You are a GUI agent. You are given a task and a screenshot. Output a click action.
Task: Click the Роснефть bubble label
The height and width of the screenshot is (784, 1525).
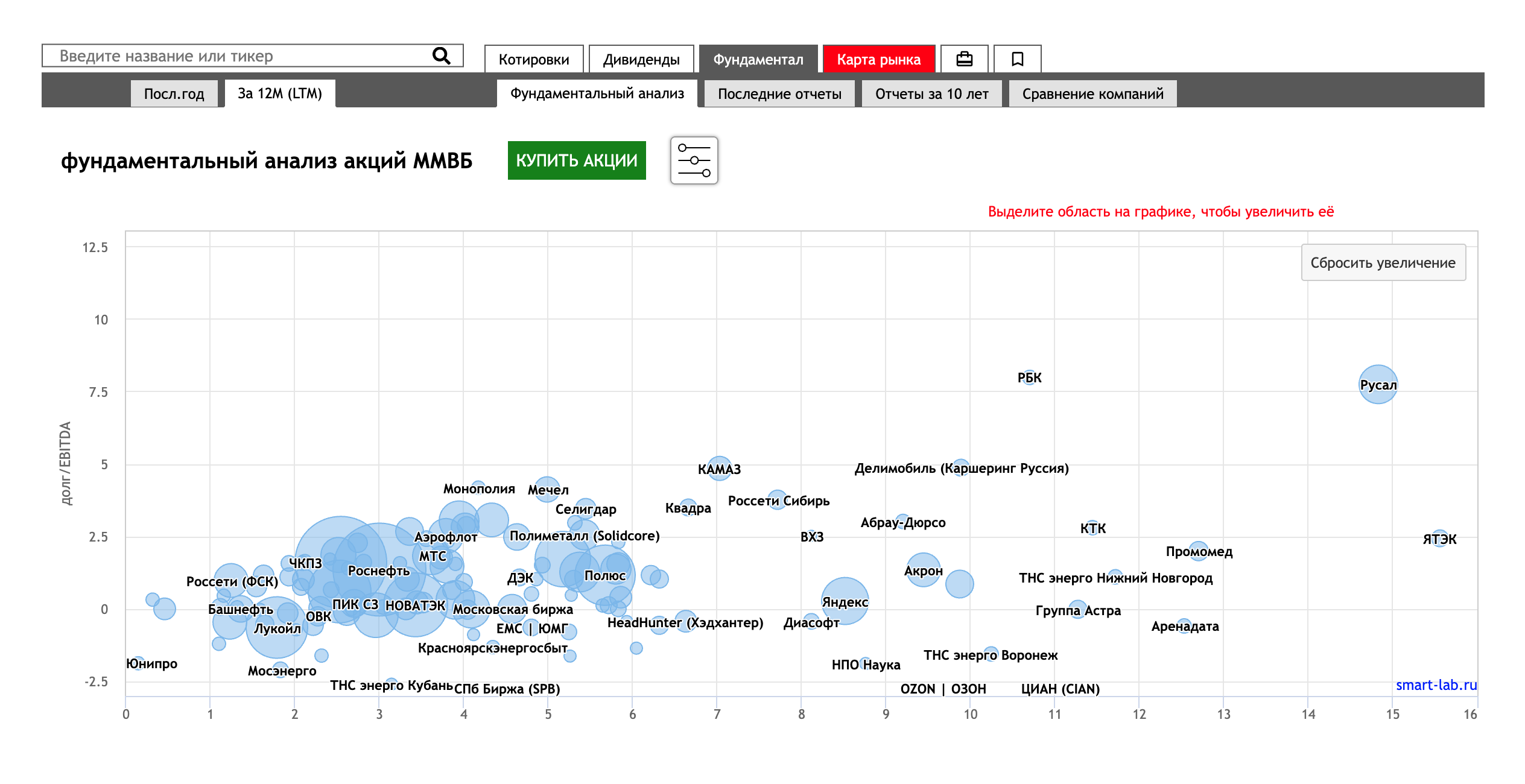pyautogui.click(x=379, y=571)
